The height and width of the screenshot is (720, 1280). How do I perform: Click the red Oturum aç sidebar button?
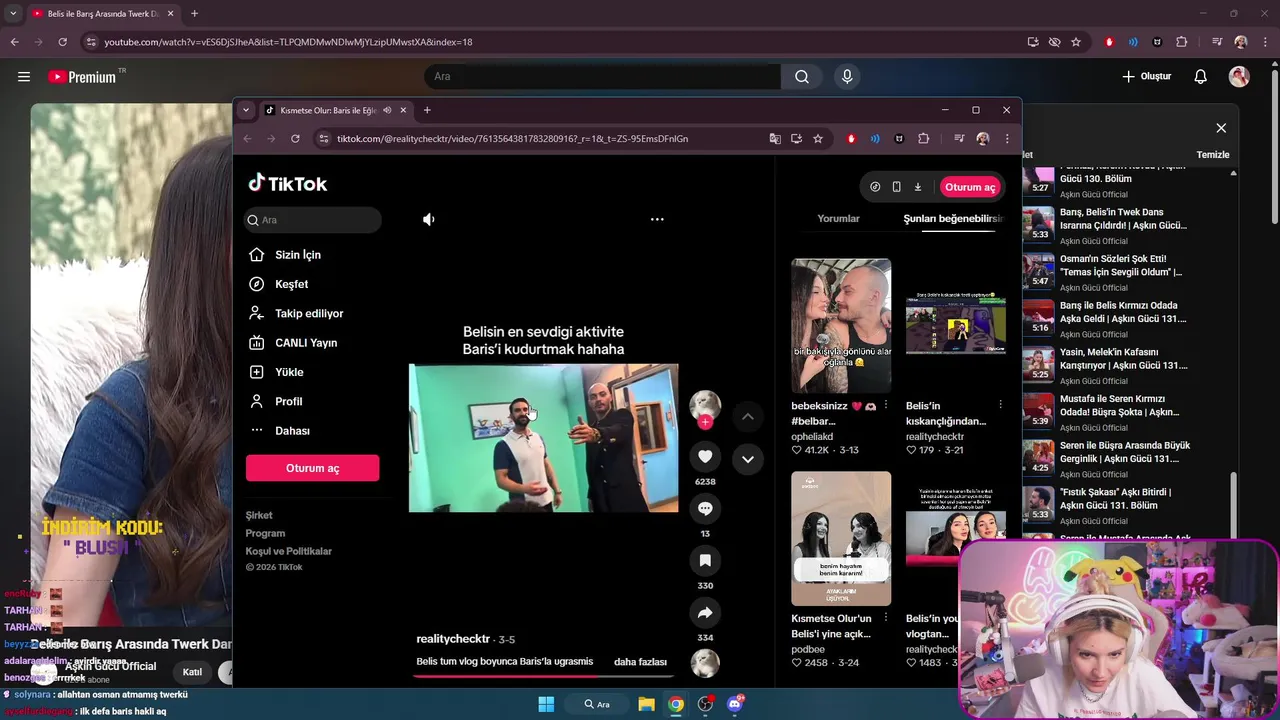312,468
